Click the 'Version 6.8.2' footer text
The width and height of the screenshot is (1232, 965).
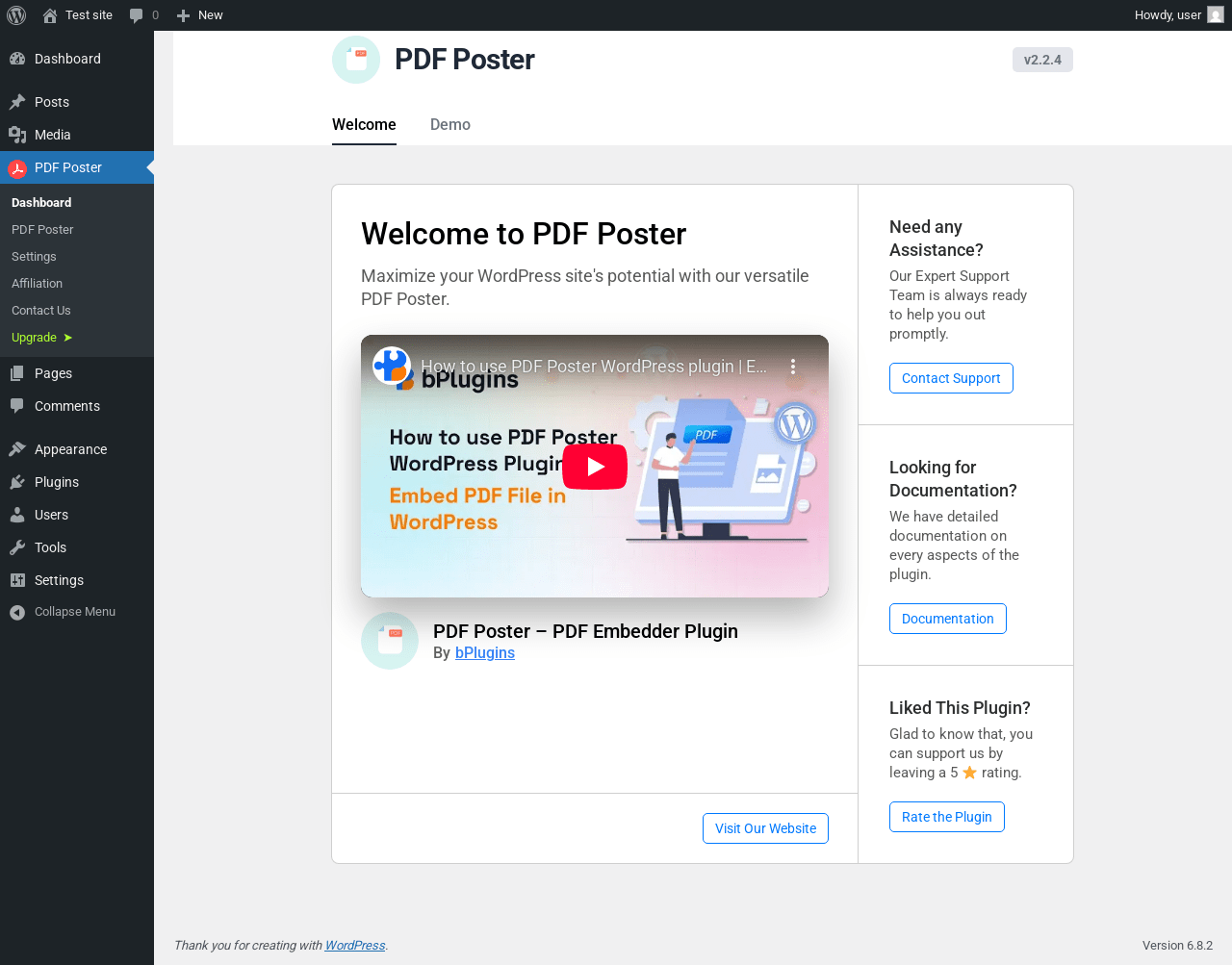point(1177,946)
